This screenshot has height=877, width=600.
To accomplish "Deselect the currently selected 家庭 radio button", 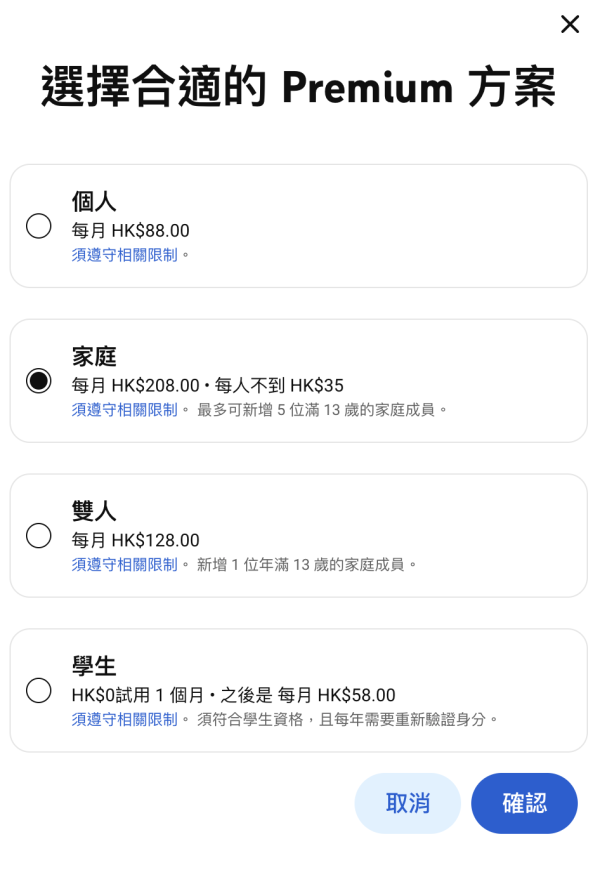I will pyautogui.click(x=38, y=381).
